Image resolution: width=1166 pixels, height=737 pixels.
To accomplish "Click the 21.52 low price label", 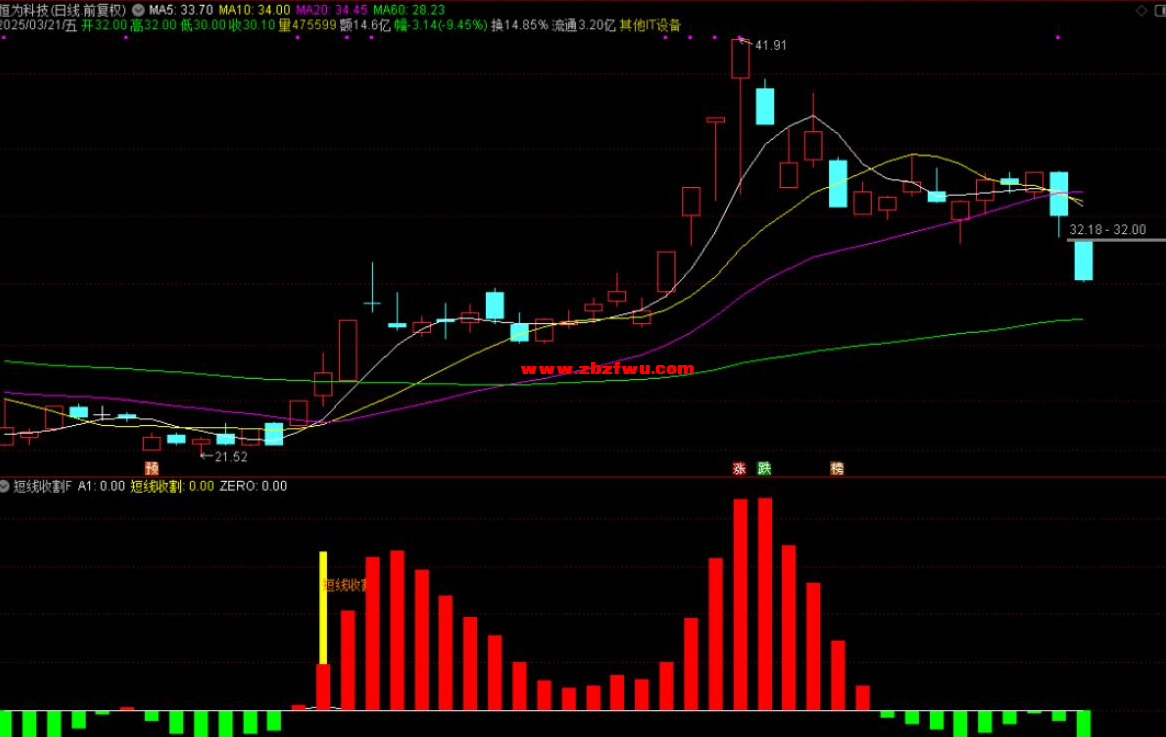I will 231,457.
